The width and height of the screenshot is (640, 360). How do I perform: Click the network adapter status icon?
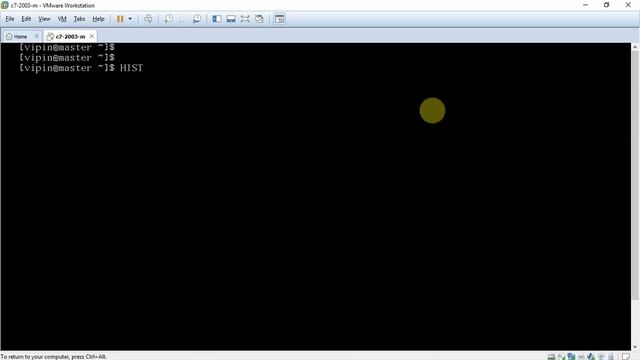pyautogui.click(x=571, y=356)
